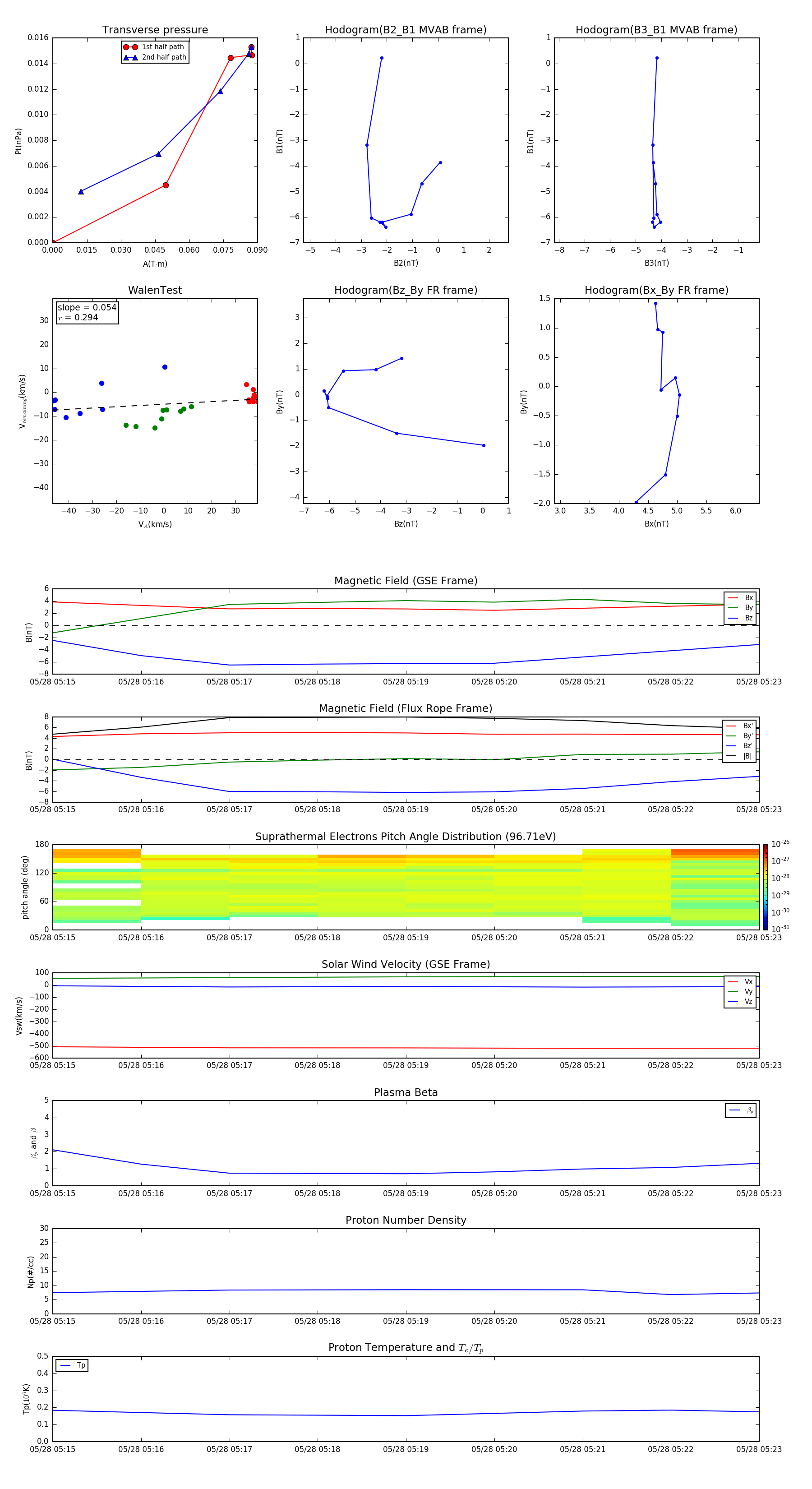Click the "Tp" legend entry in the temperature plot
812x1489 pixels.
(x=72, y=1365)
